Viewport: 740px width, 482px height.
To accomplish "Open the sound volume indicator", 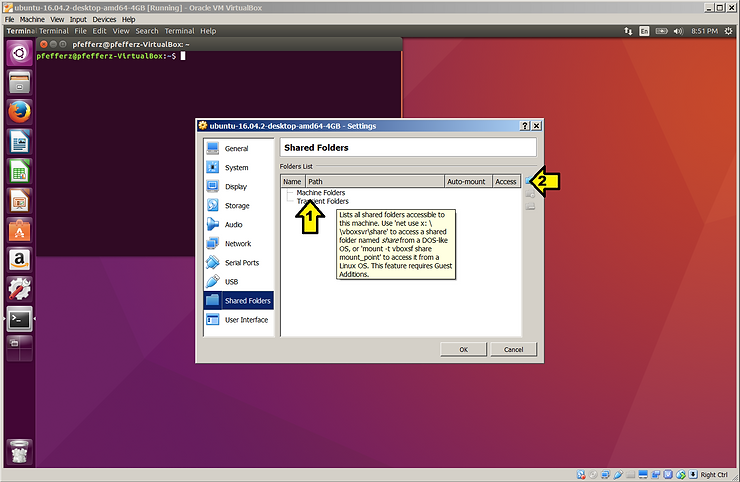I will click(678, 31).
